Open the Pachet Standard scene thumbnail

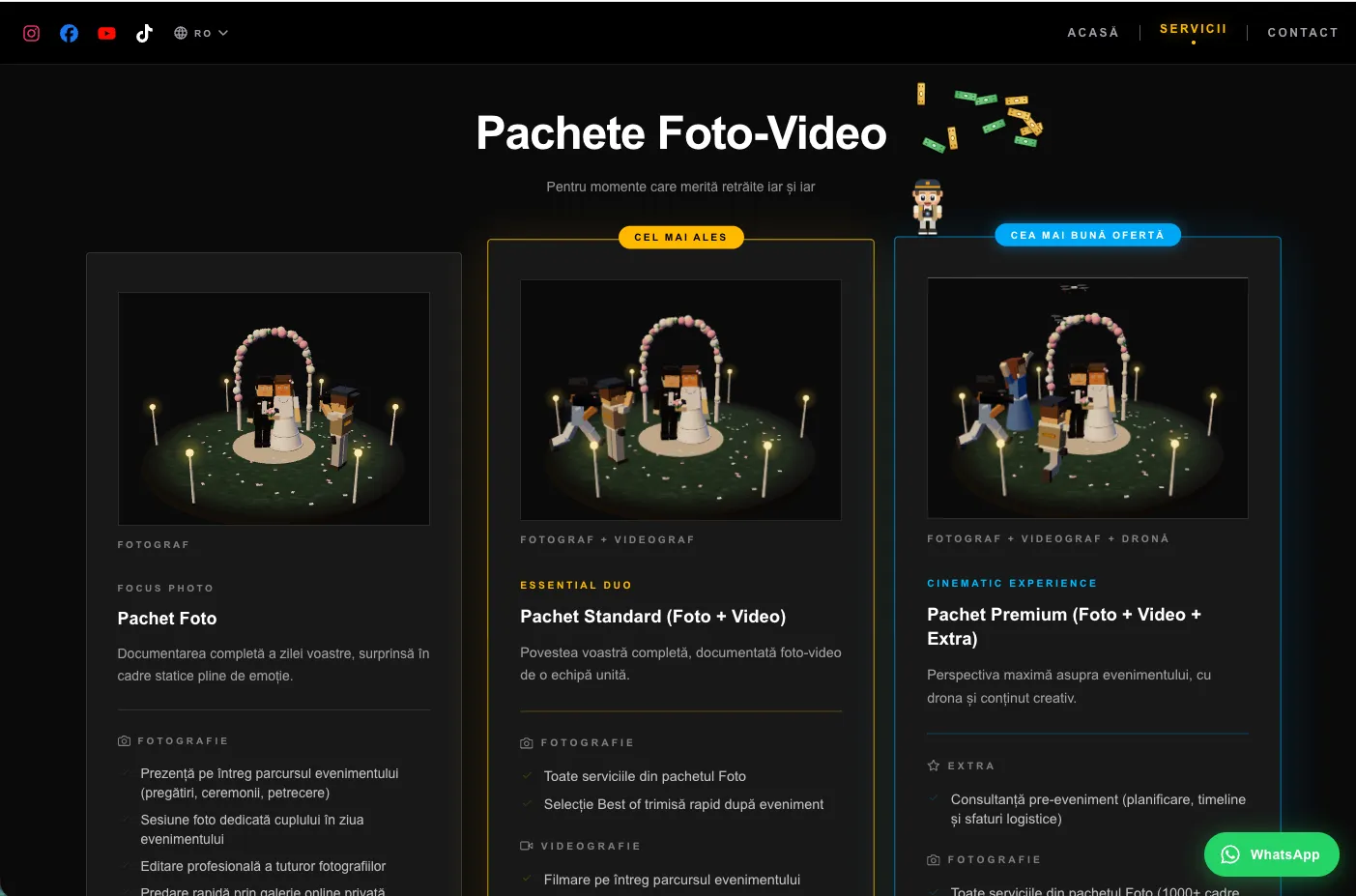[x=681, y=399]
